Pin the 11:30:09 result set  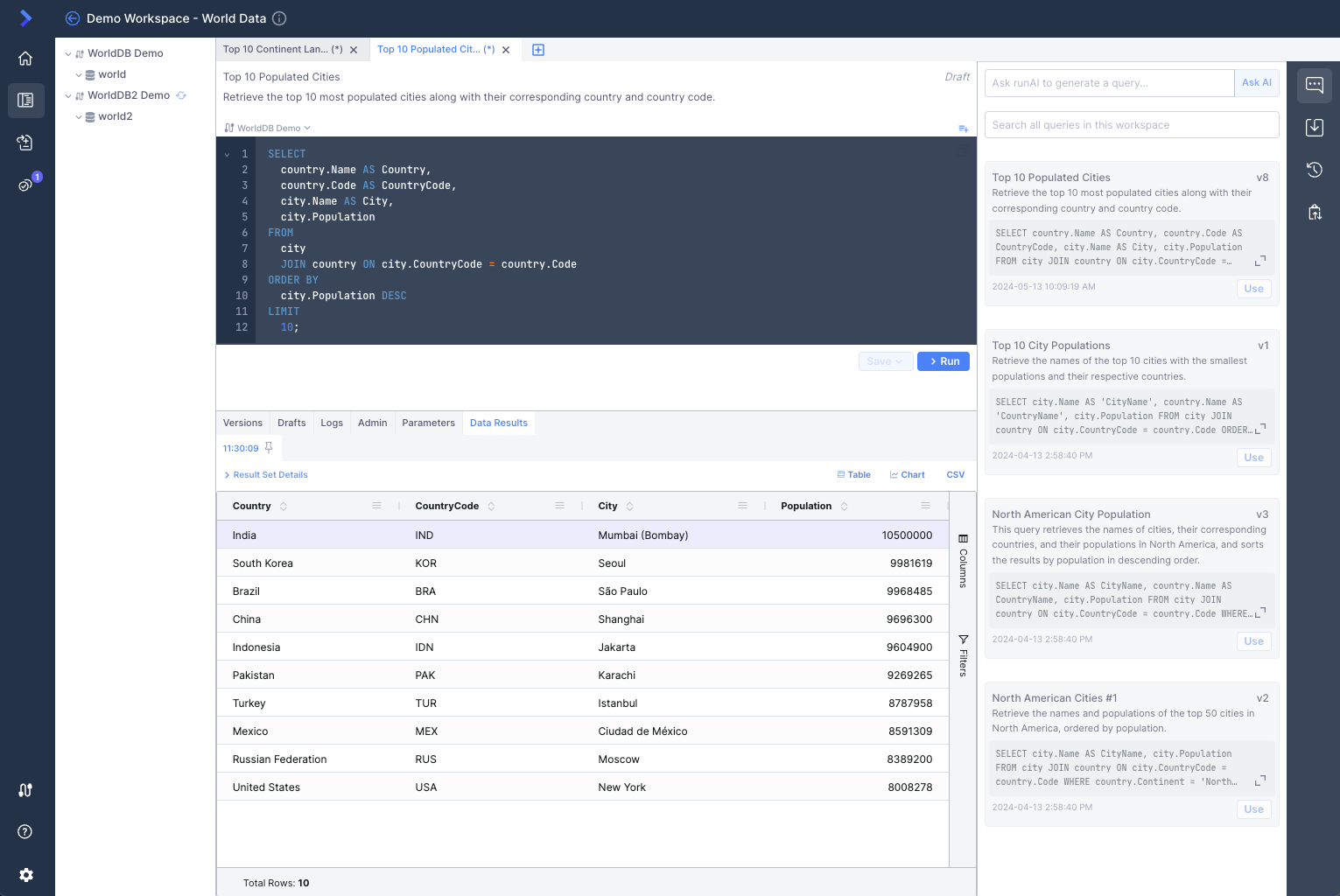click(269, 448)
